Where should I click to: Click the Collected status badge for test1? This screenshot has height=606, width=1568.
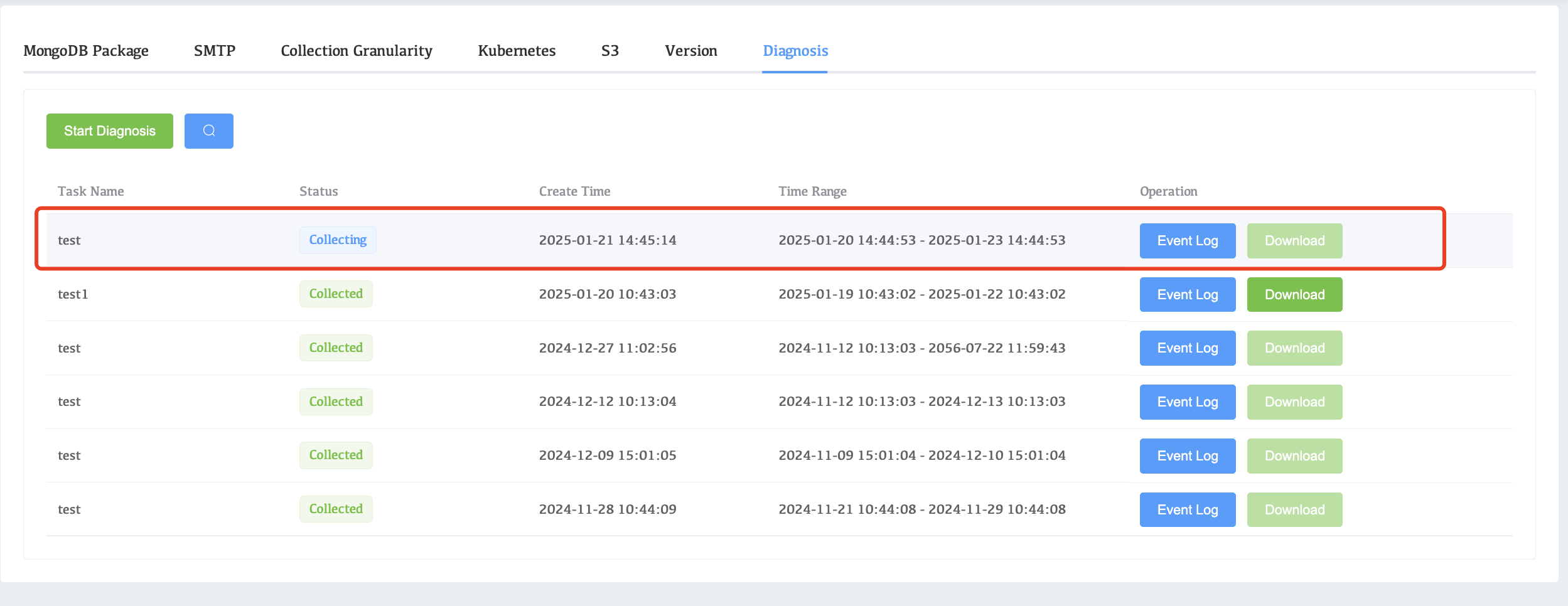[x=336, y=294]
